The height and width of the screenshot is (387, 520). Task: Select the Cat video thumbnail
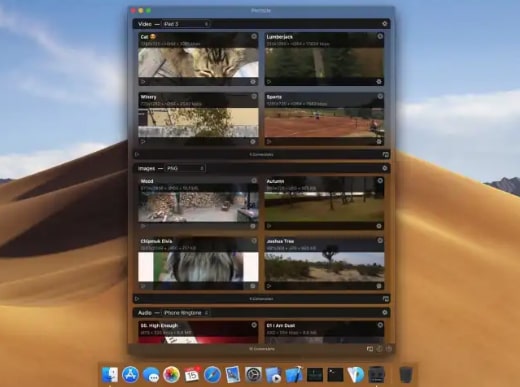198,63
